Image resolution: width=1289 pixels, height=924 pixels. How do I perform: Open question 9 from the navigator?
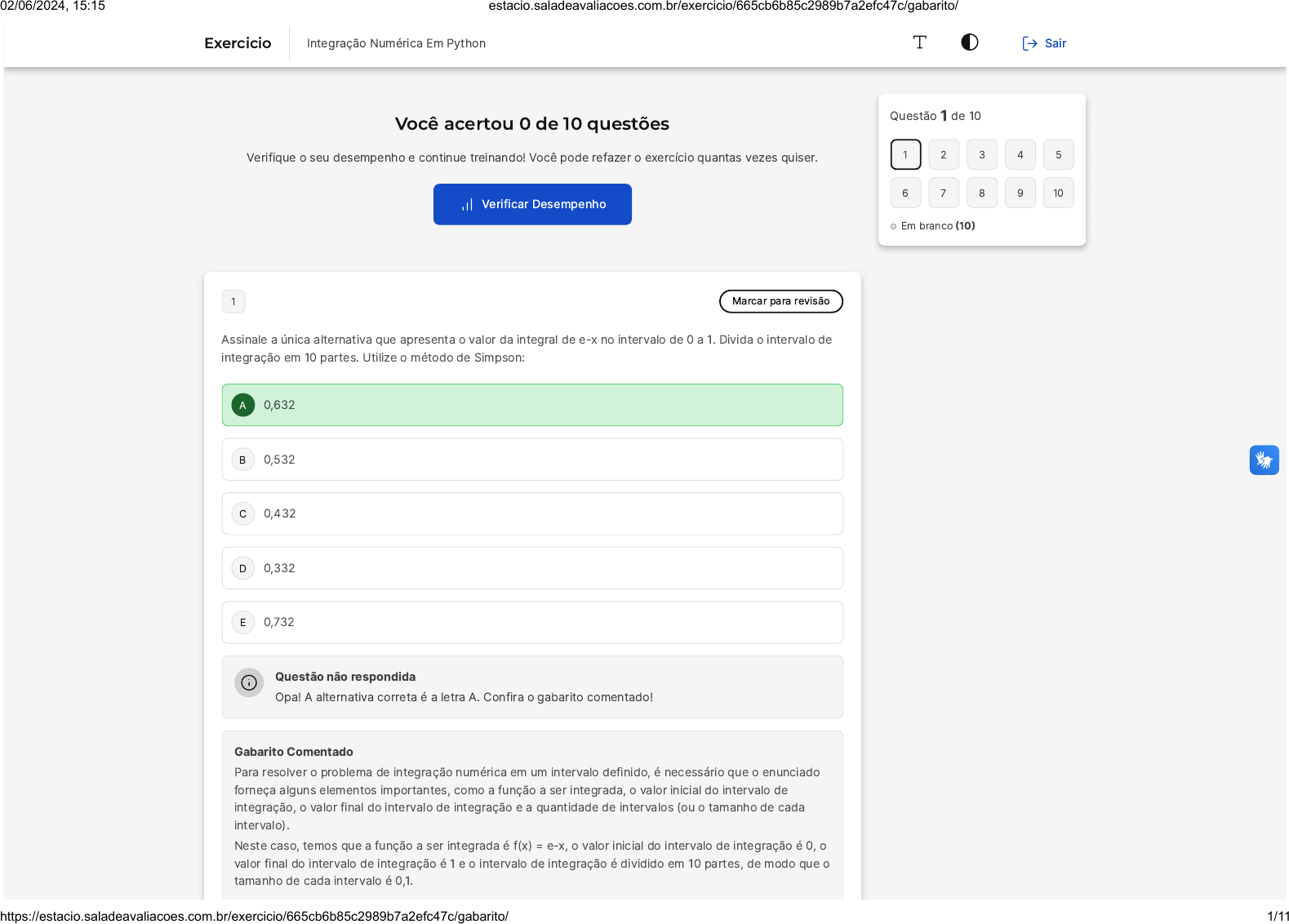1020,193
